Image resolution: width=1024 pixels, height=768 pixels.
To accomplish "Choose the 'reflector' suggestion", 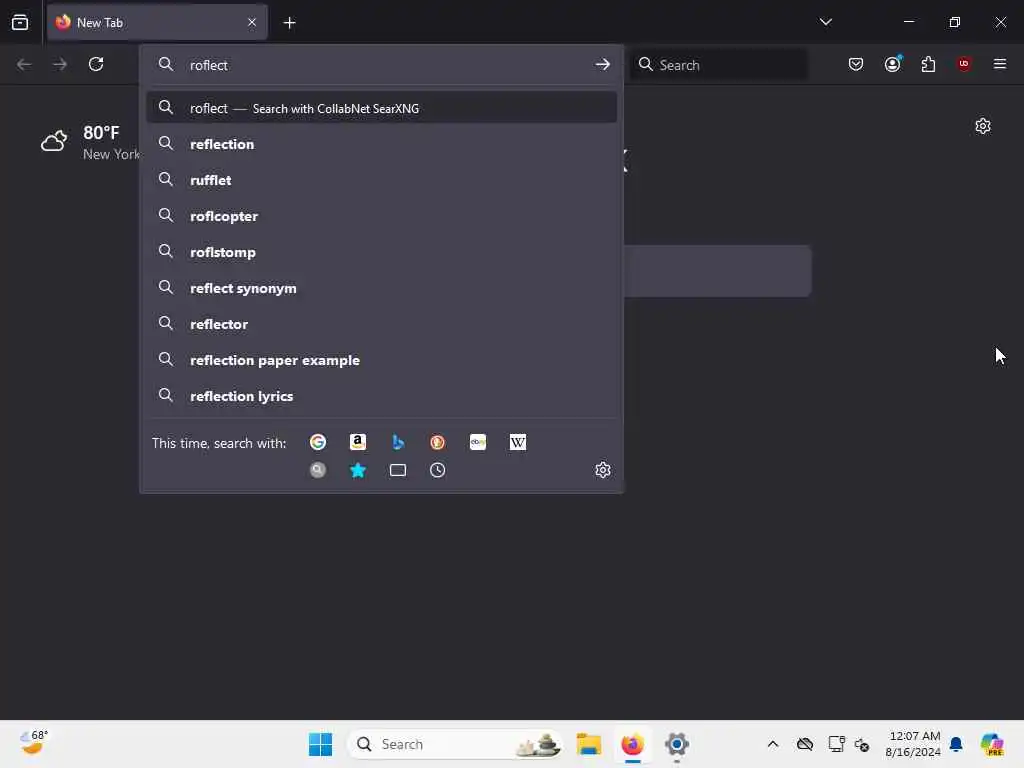I will 381,323.
